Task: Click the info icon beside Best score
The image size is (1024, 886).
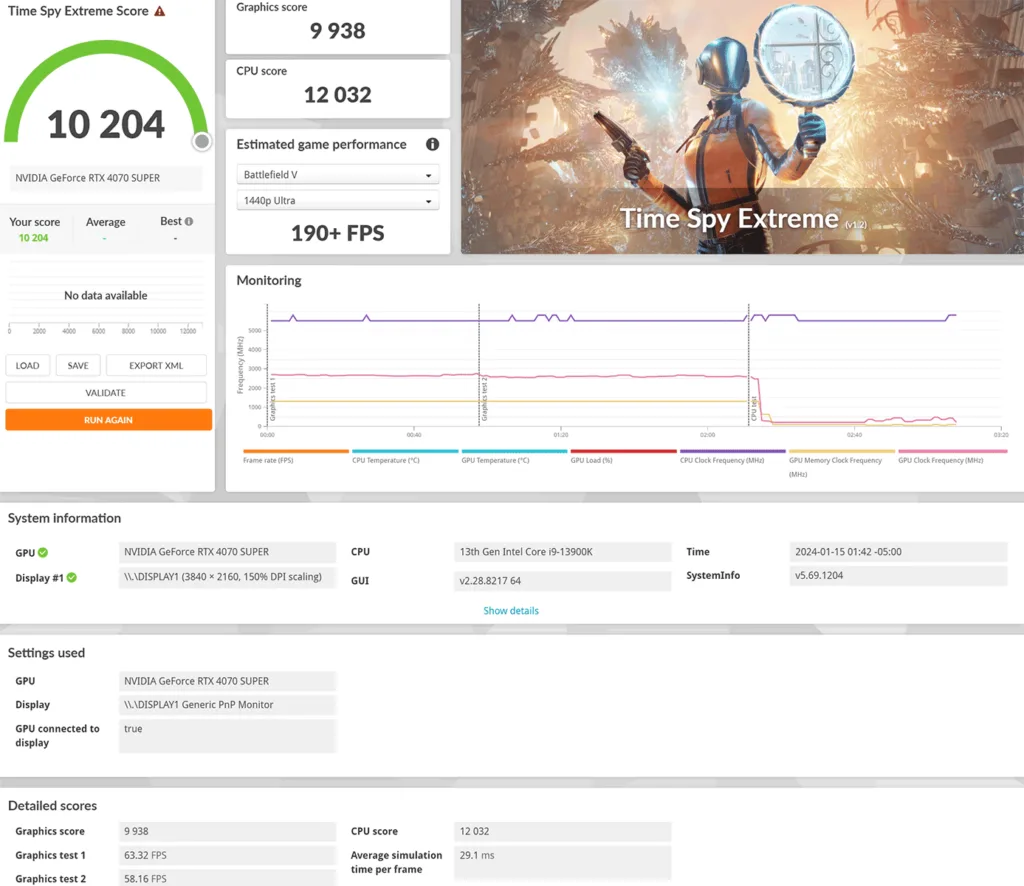Action: (189, 221)
